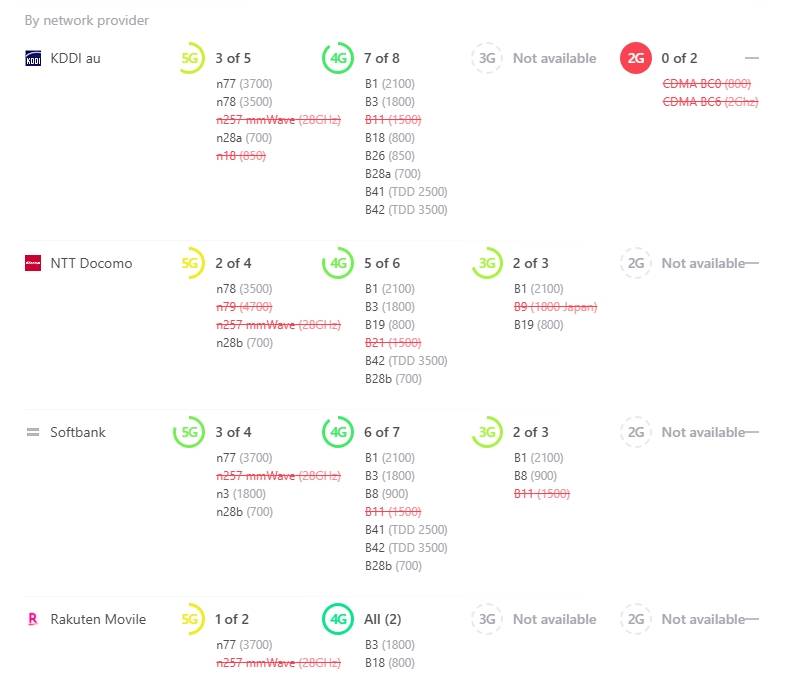Click the red 2G badge for KDDI au

636,58
